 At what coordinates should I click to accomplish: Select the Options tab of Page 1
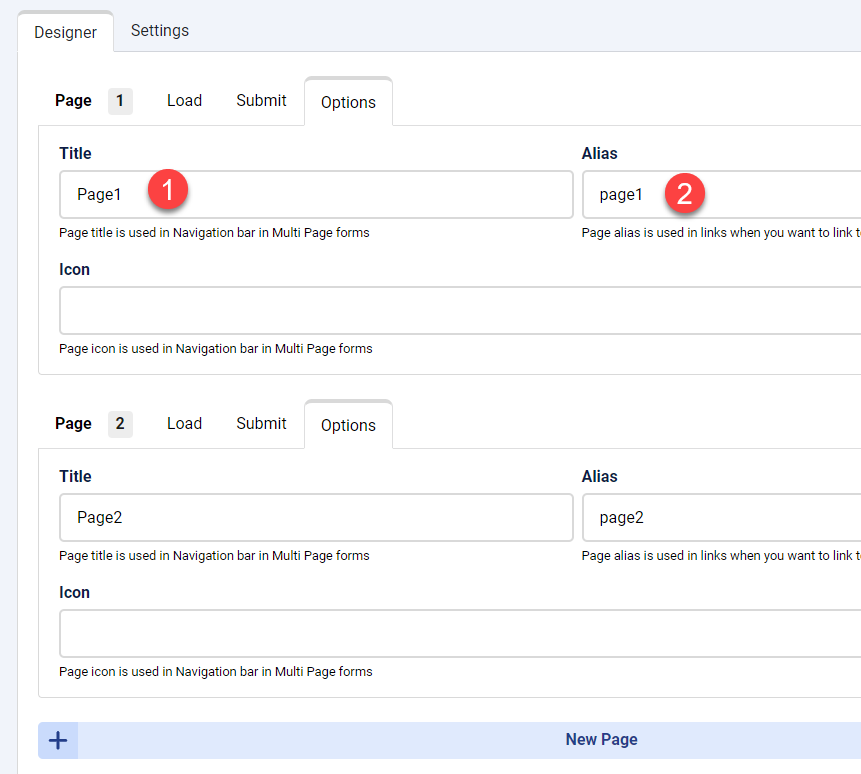348,102
